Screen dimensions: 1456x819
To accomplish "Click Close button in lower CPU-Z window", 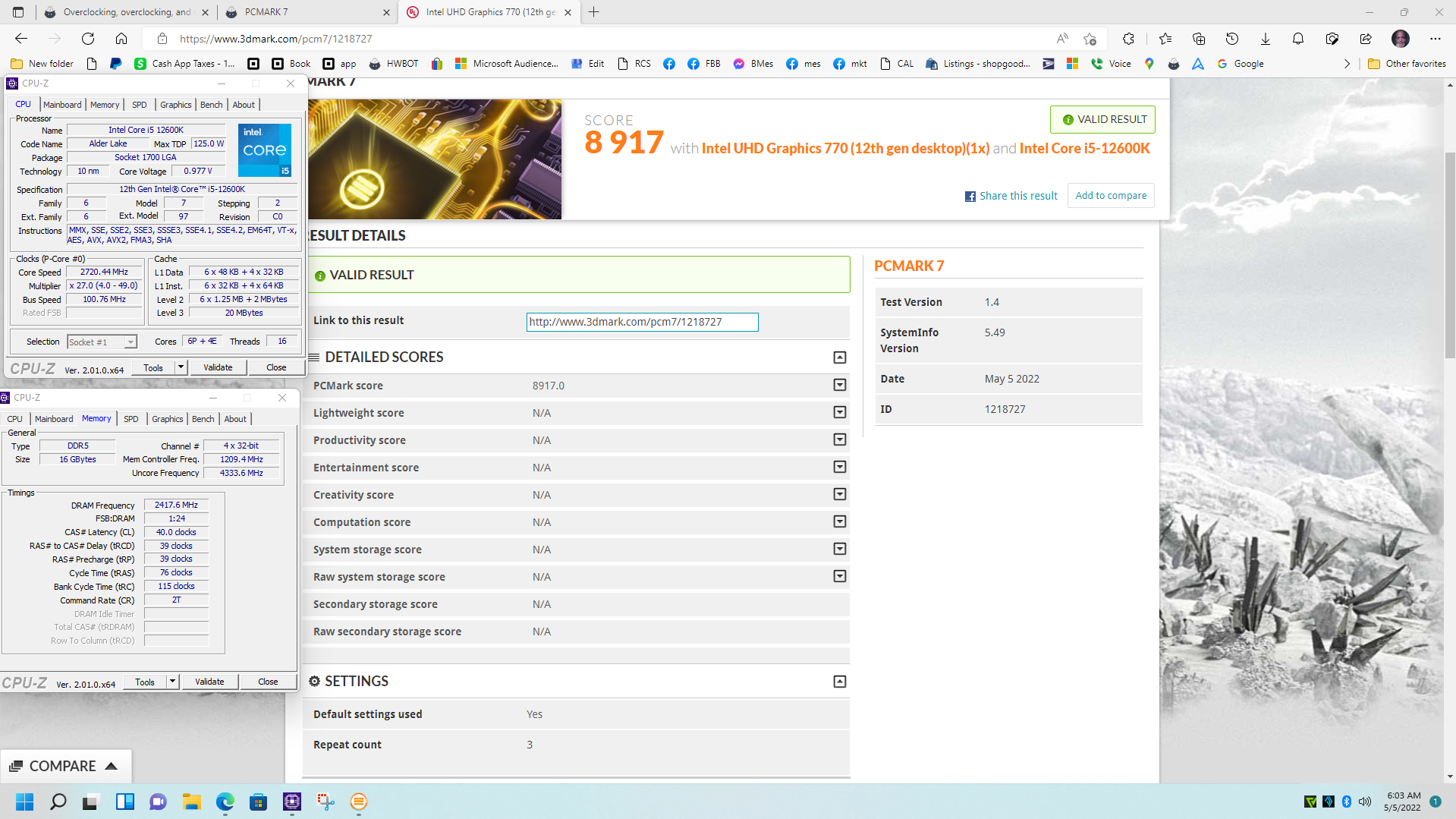I will click(268, 682).
